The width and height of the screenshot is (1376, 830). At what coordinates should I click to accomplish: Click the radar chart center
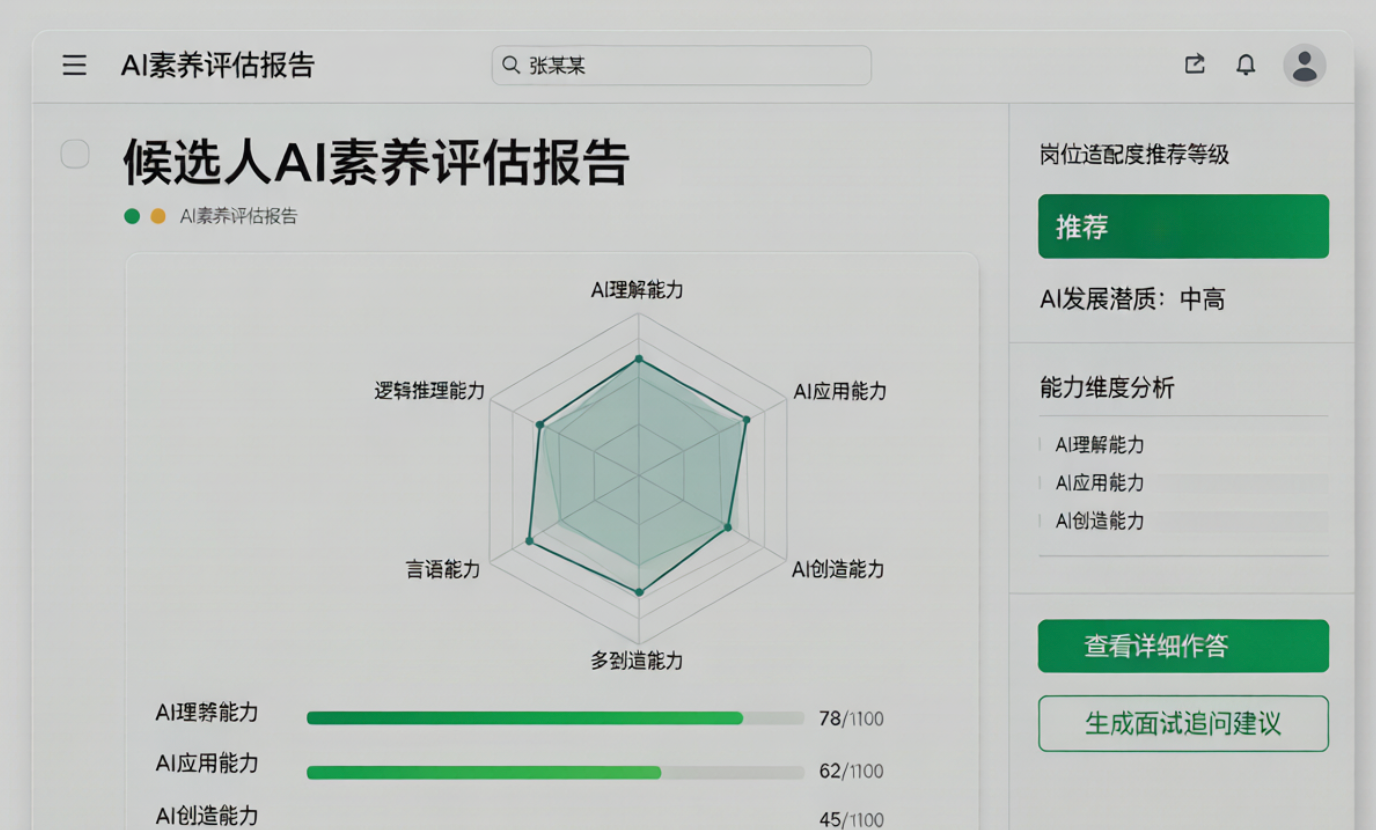tap(638, 475)
